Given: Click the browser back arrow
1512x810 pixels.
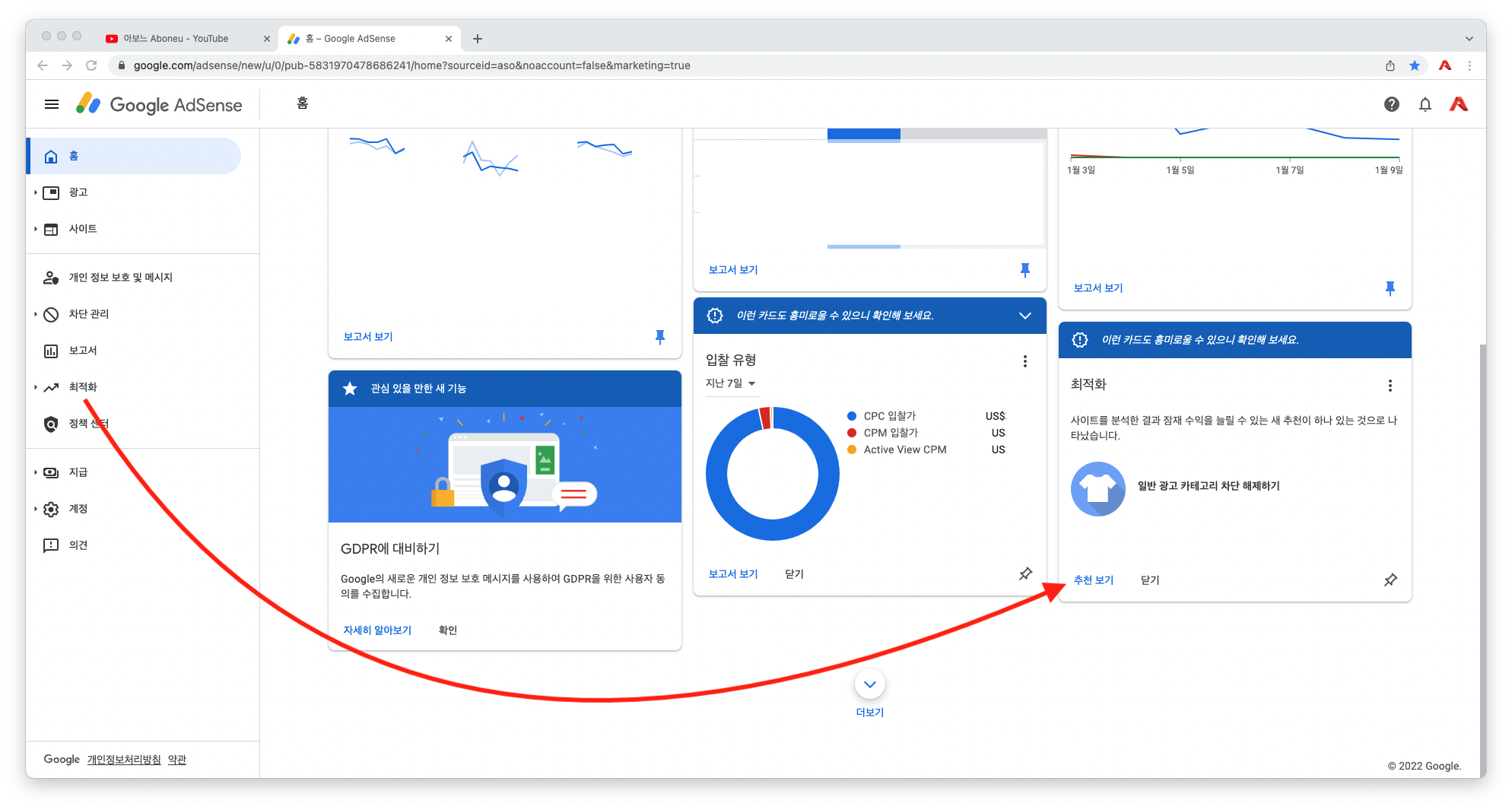Looking at the screenshot, I should 43,65.
